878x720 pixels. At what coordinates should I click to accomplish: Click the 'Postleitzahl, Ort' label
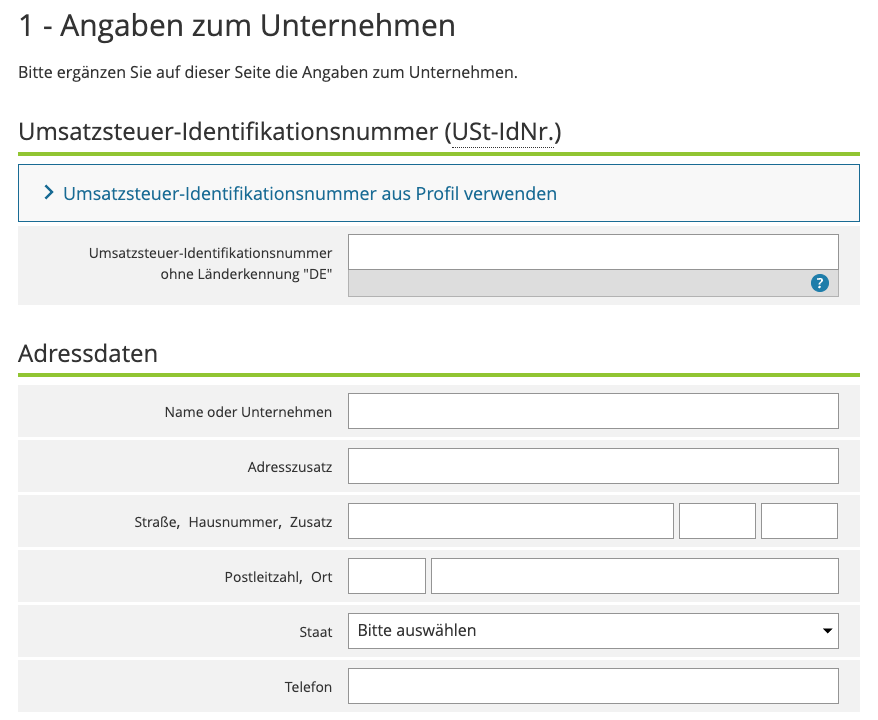(x=278, y=577)
